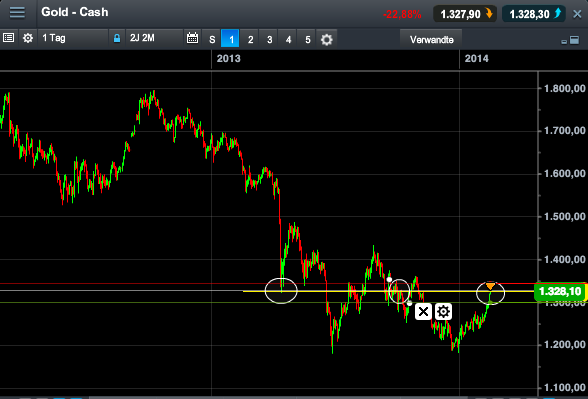Screen dimensions: 588x399
Task: Click the 2013 time axis label
Action: tap(228, 58)
